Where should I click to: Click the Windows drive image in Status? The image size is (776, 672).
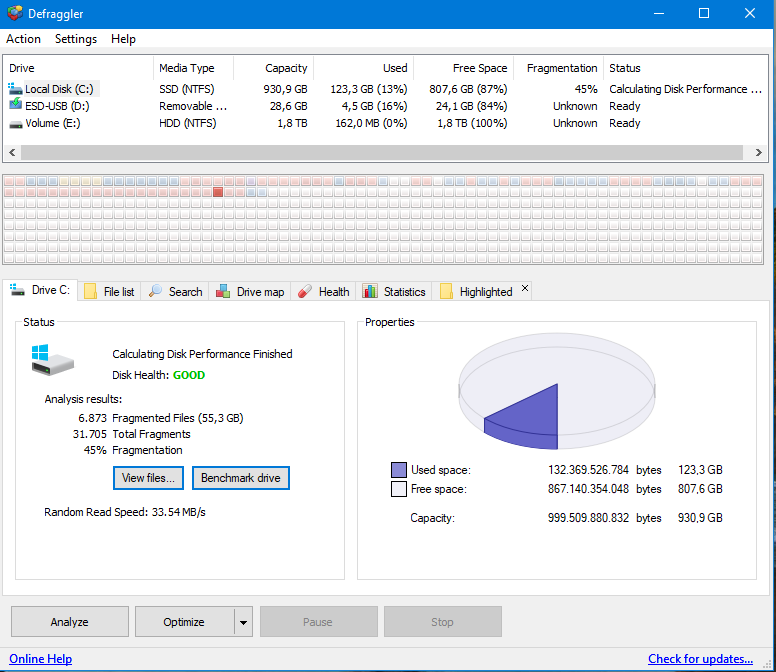click(x=52, y=360)
